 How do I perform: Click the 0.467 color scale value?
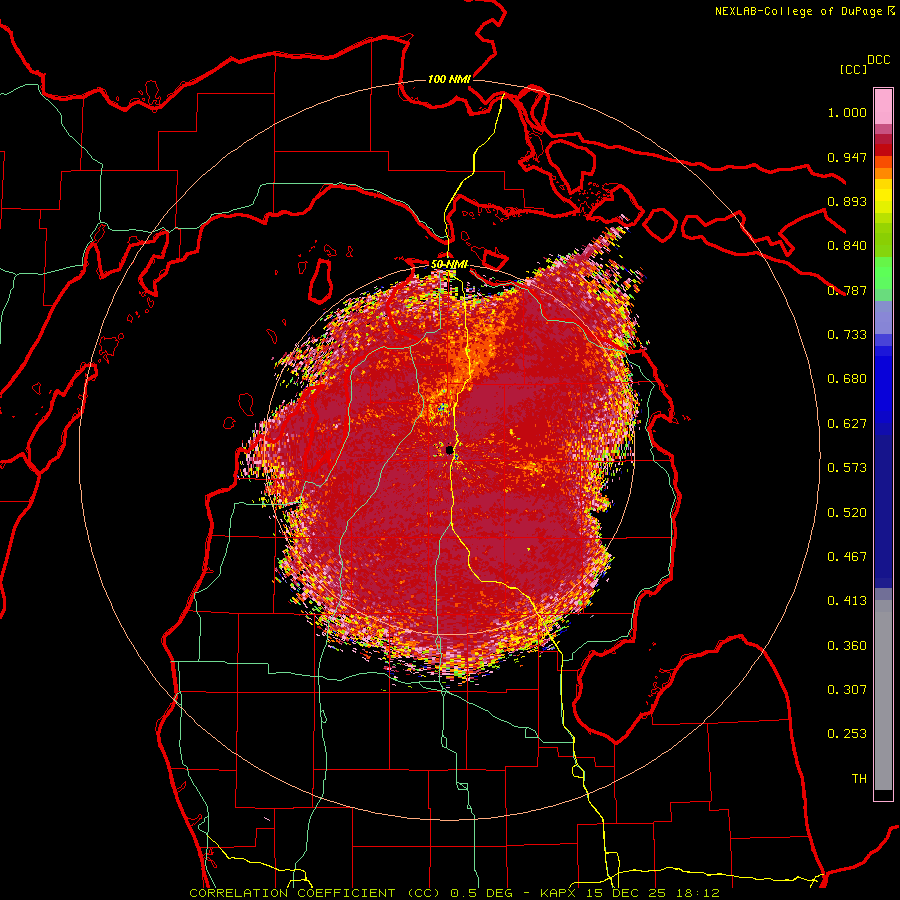[x=847, y=557]
